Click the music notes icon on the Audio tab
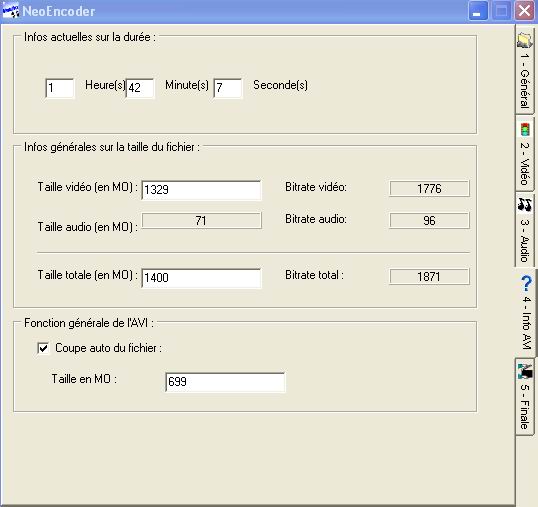538x507 pixels. point(525,204)
